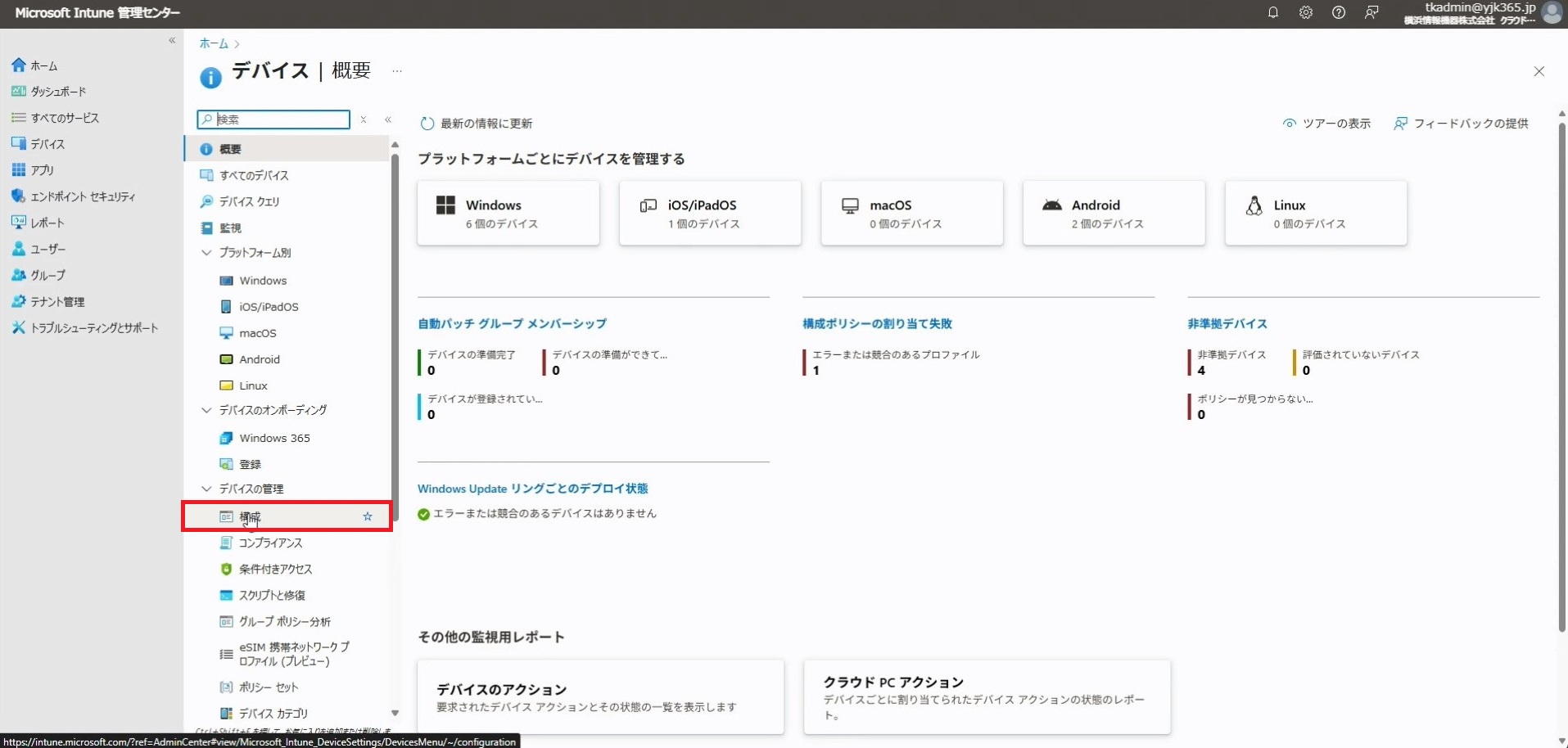Open エンドポイント セキュリティ in left navigation
Image resolution: width=1568 pixels, height=748 pixels.
(x=82, y=196)
